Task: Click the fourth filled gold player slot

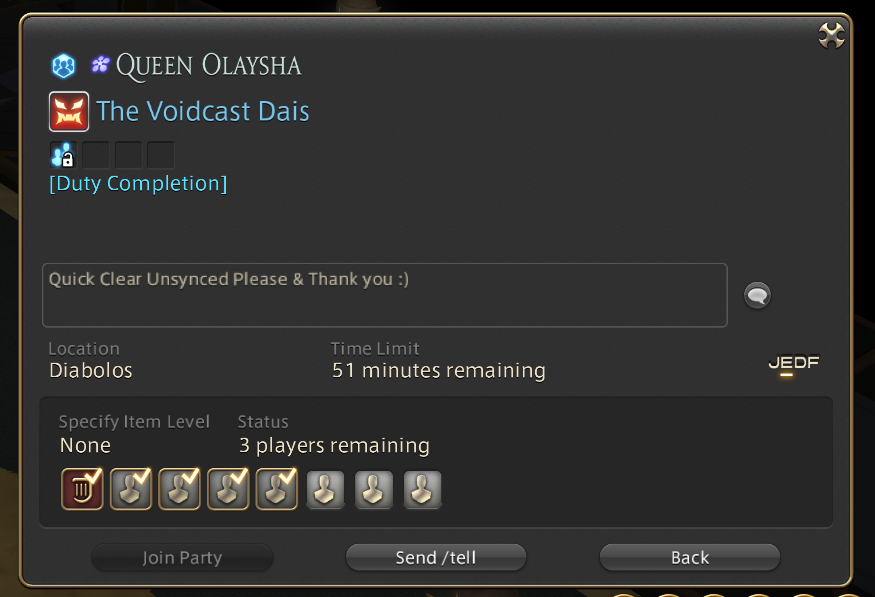Action: click(276, 489)
